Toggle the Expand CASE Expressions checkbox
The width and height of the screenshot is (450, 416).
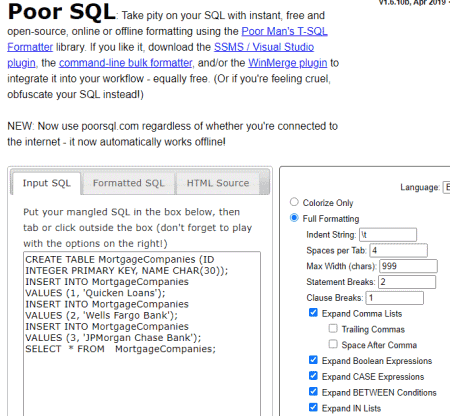pyautogui.click(x=313, y=376)
